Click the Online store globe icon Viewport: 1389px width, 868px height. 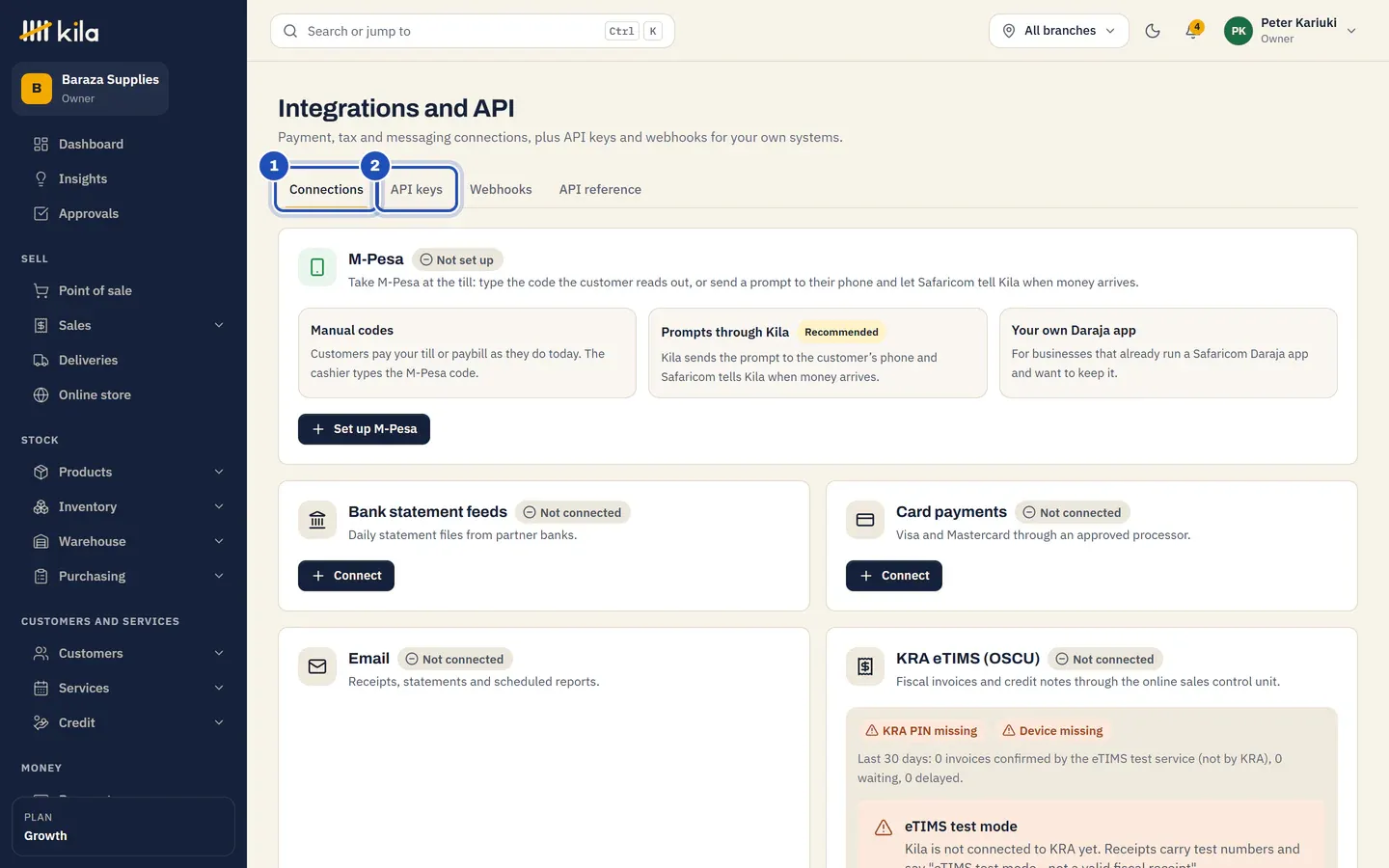pos(41,394)
